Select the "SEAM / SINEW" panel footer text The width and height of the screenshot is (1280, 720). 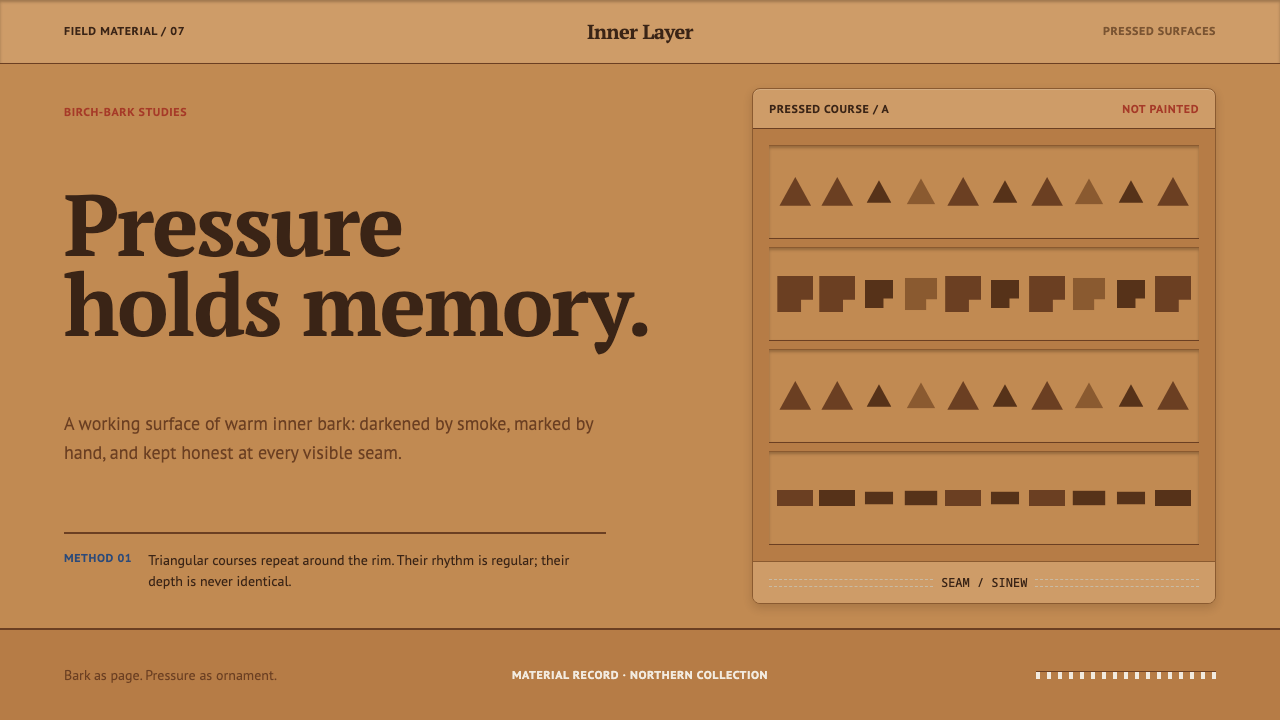[x=984, y=582]
